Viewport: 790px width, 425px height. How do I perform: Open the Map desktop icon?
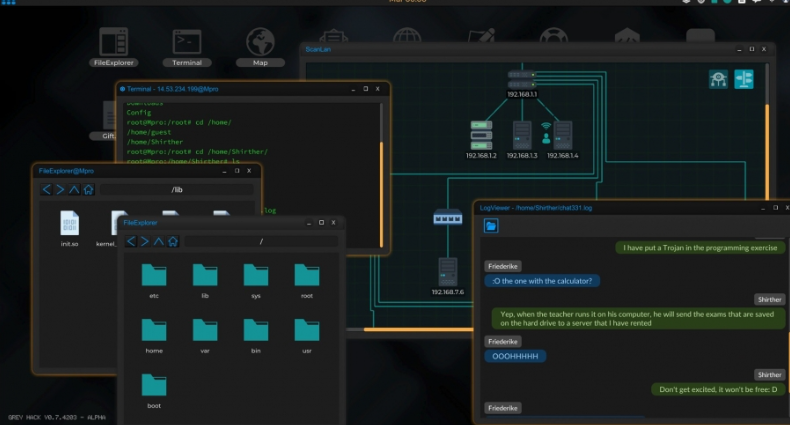point(260,47)
